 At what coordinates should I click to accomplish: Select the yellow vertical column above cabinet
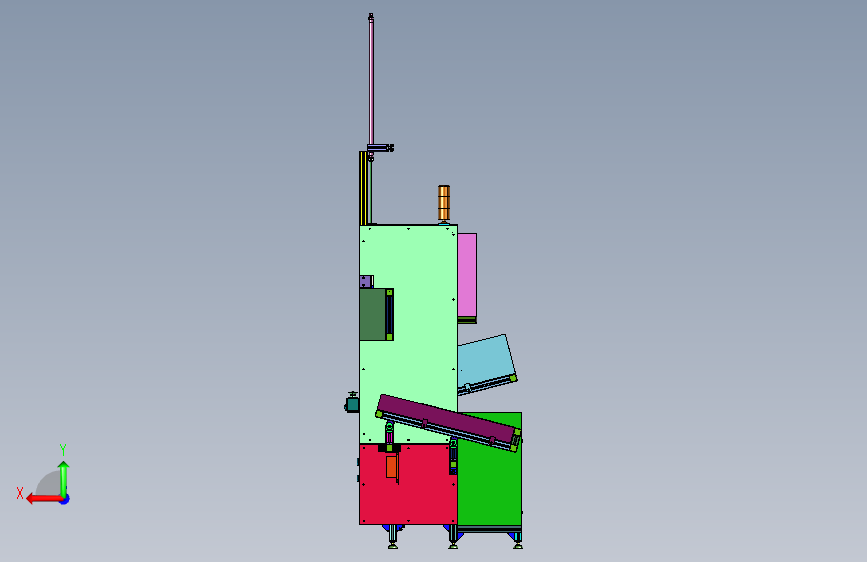(363, 188)
